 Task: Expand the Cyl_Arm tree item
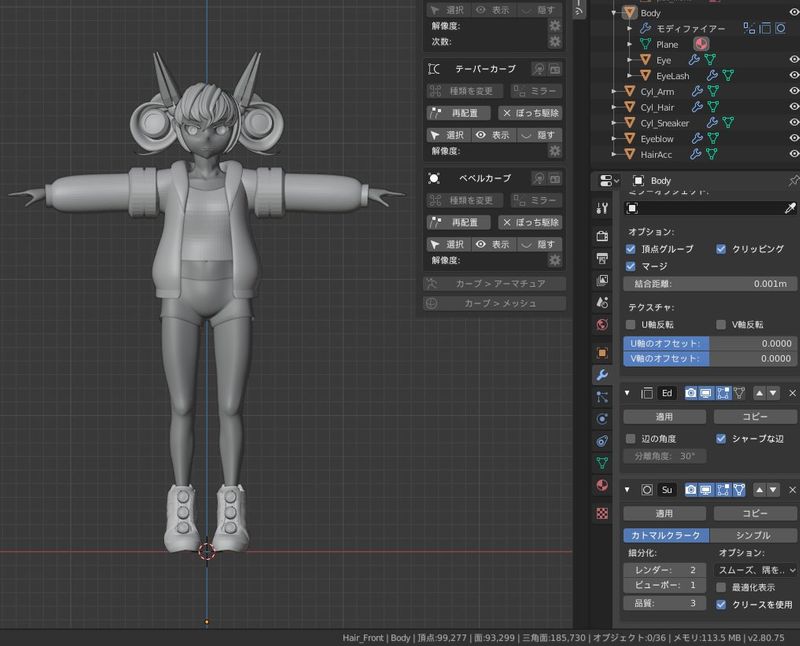[x=615, y=92]
